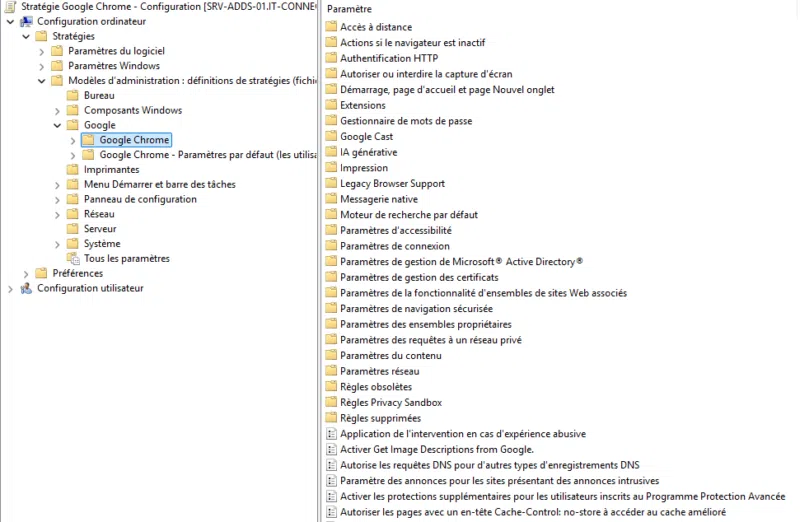Open Moteur de recherche par défaut folder

coord(409,215)
